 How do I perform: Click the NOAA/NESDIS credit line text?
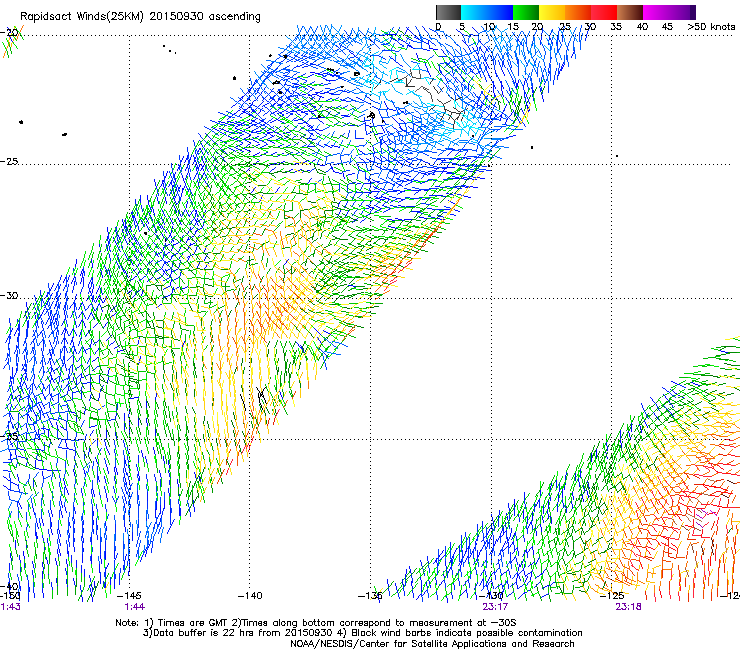click(432, 644)
